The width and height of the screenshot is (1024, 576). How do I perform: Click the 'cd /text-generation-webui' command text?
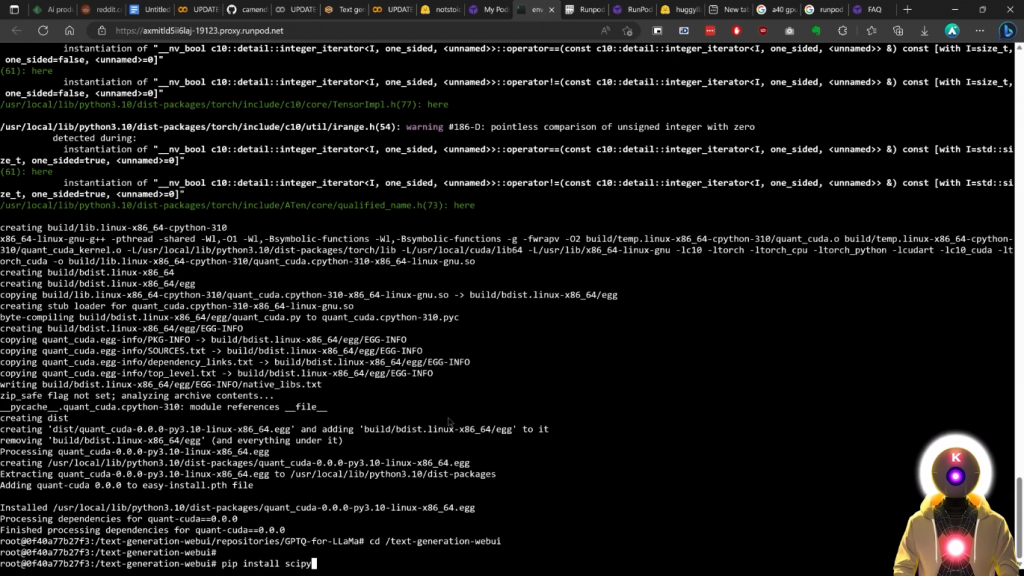[435, 541]
